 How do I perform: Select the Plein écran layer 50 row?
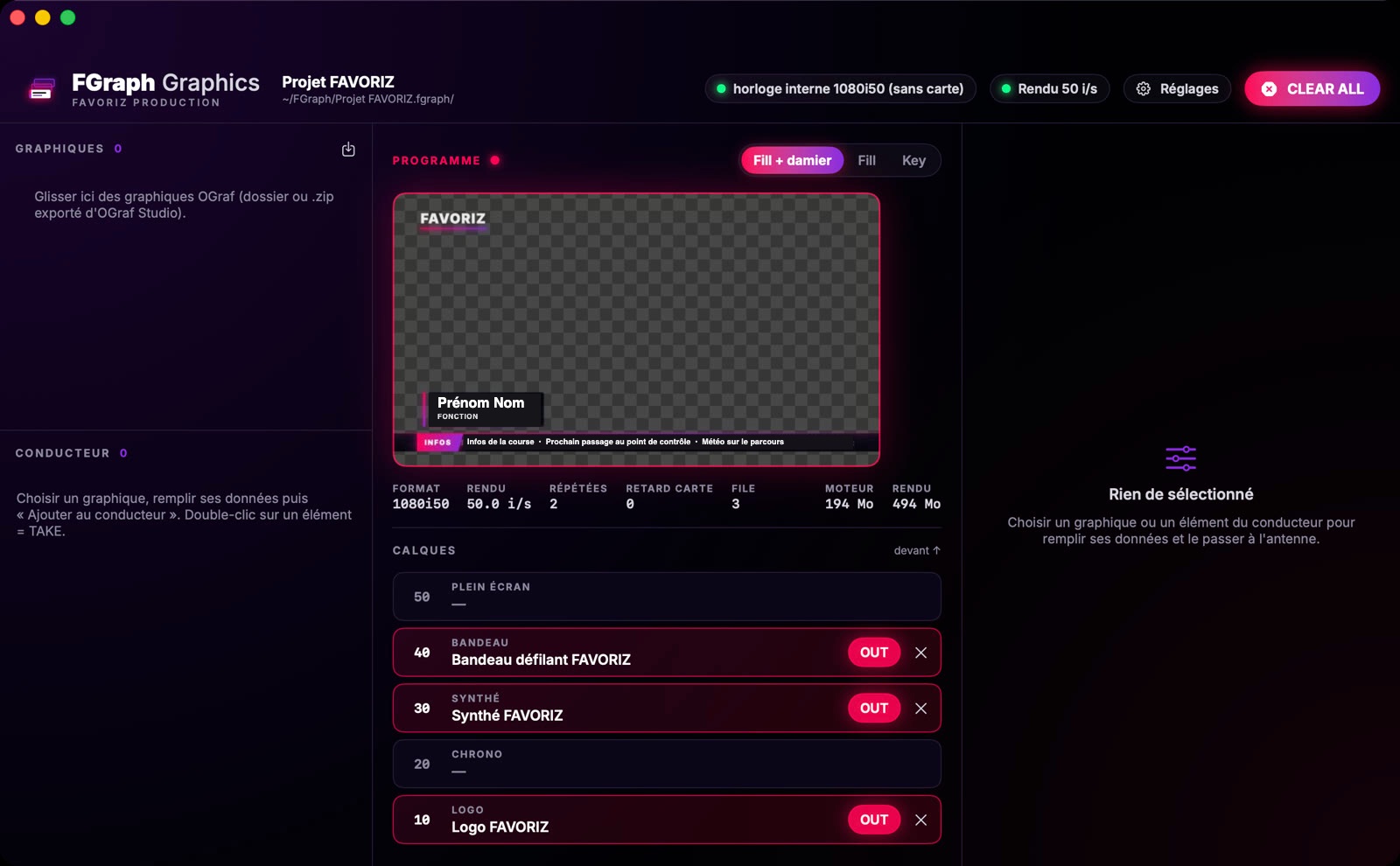tap(667, 597)
